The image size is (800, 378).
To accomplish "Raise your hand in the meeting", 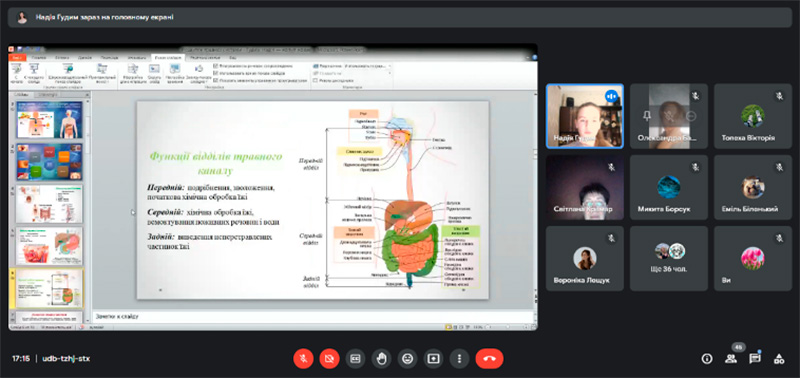I will (381, 359).
